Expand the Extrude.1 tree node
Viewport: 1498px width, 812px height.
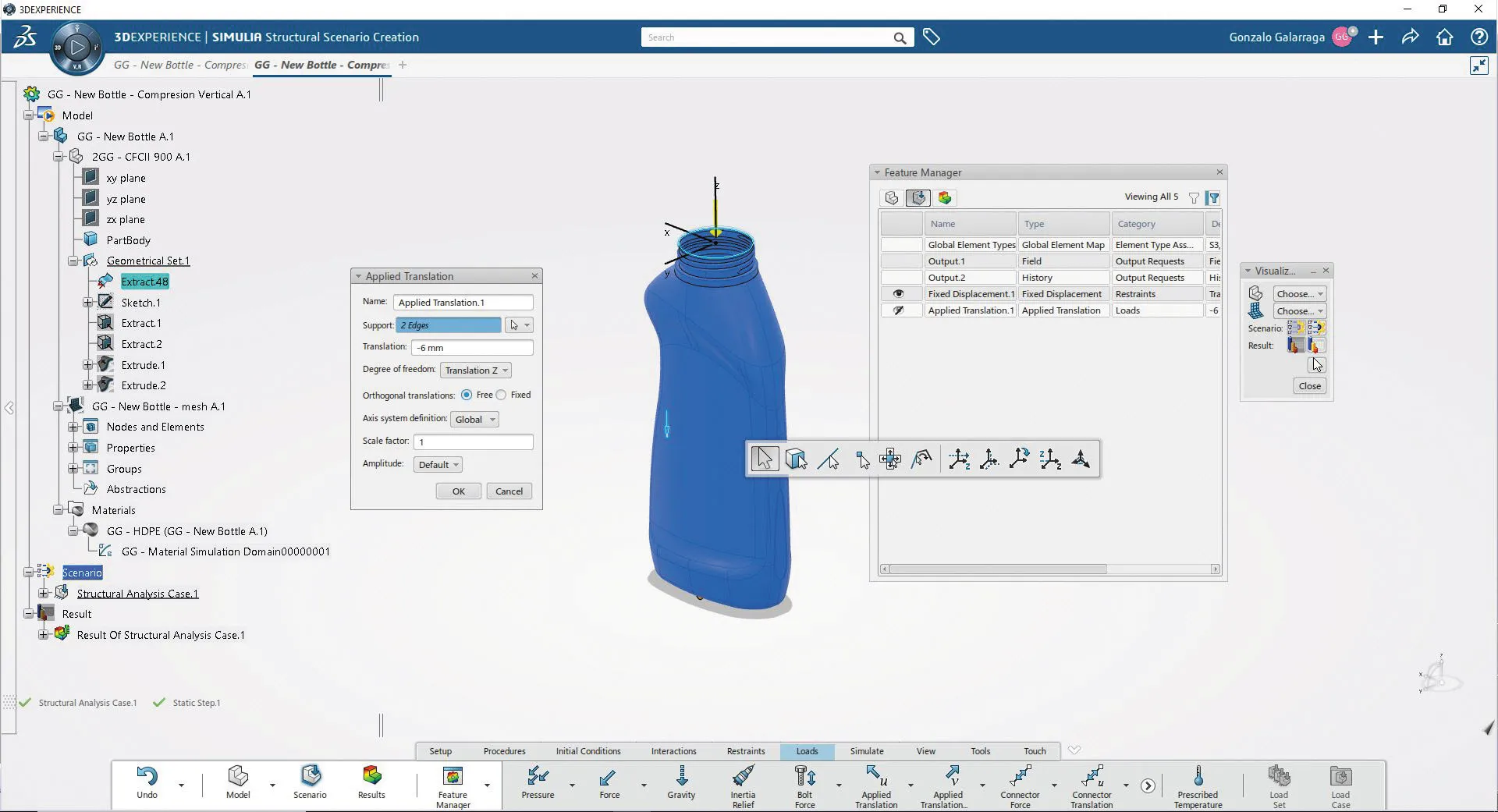[87, 364]
